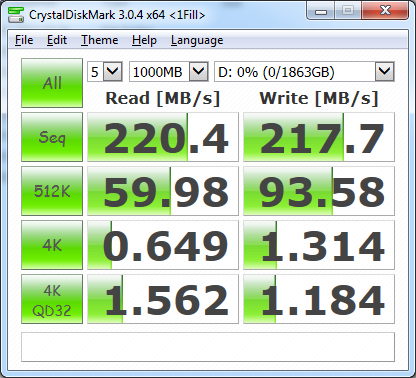Viewport: 416px width, 378px height.
Task: Start the Seq benchmark test
Action: tap(52, 137)
